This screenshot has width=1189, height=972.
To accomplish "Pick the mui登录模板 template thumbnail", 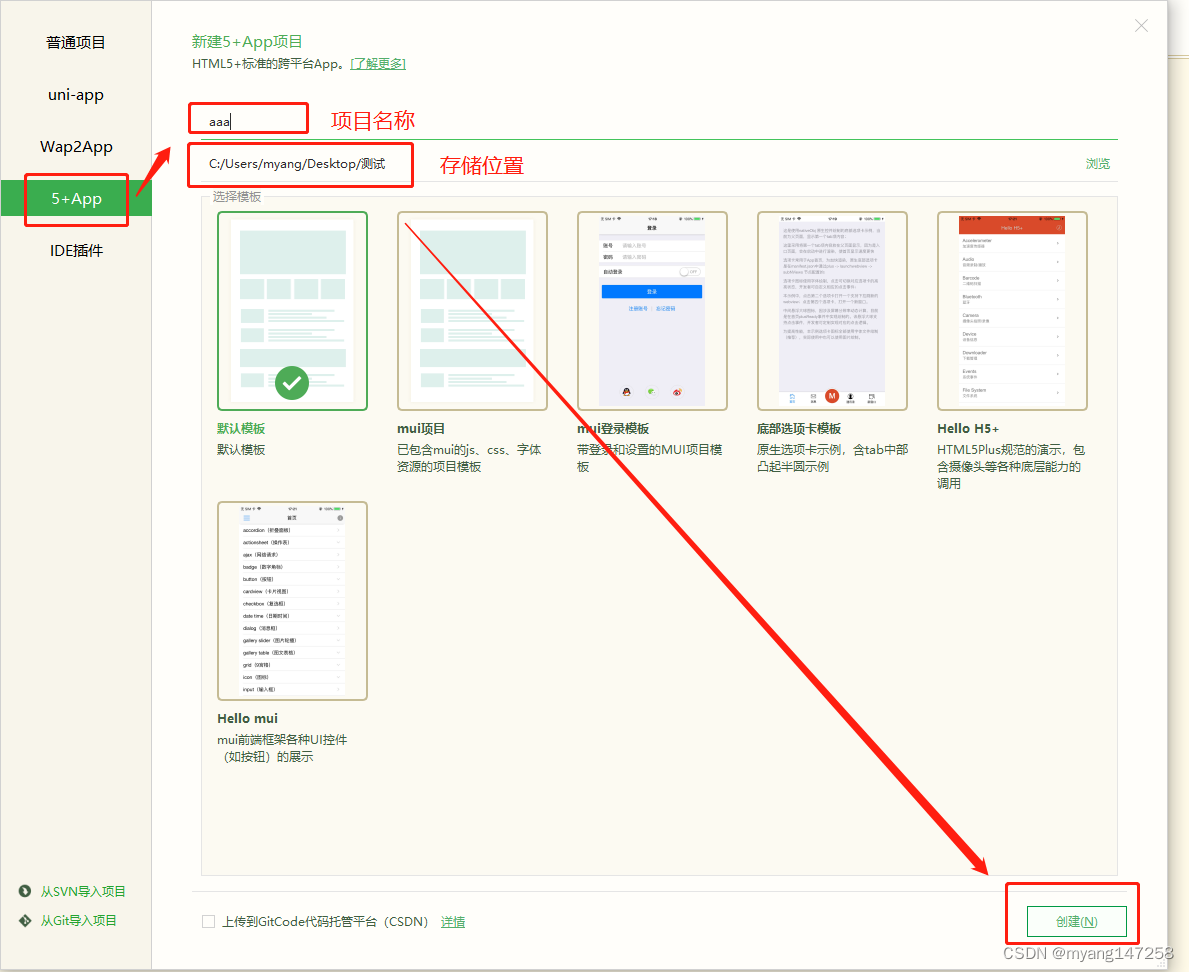I will point(652,311).
